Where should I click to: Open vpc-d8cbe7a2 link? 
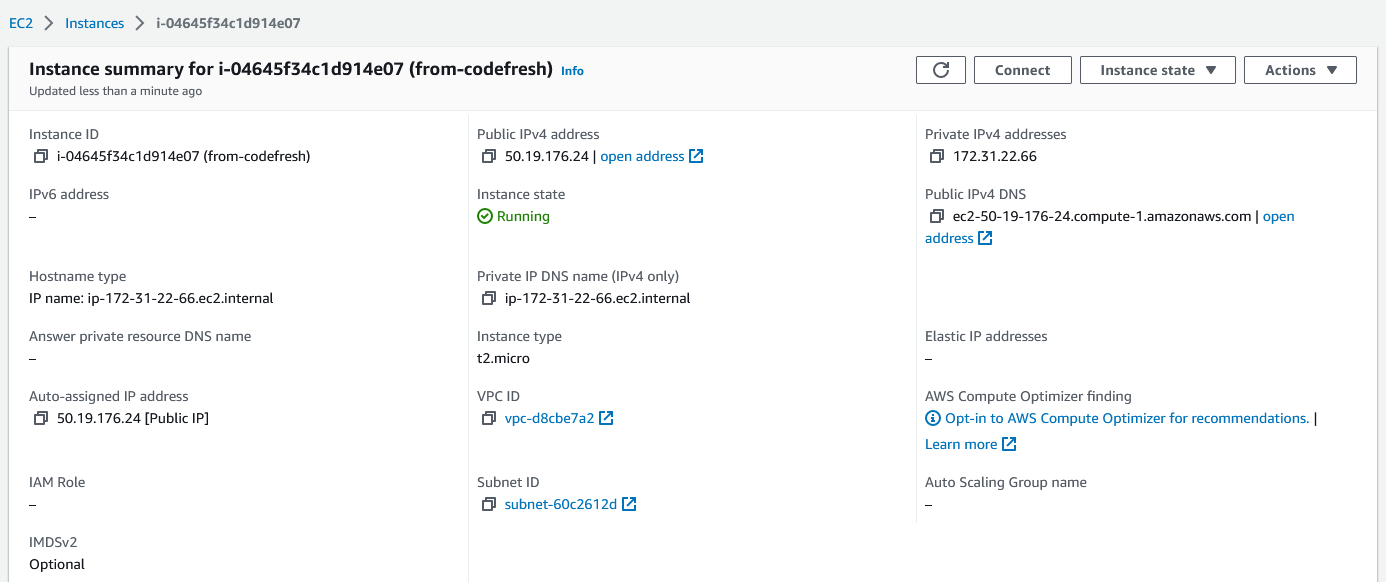tap(559, 419)
